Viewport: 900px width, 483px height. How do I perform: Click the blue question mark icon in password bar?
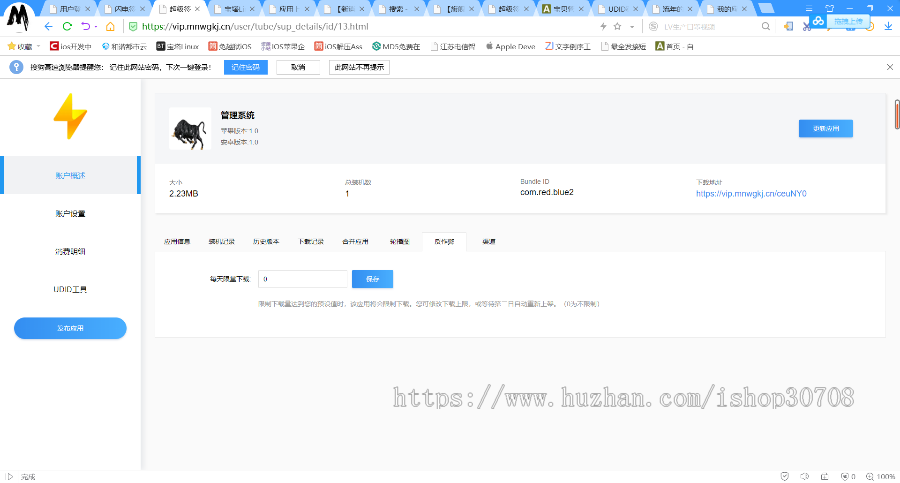pyautogui.click(x=16, y=67)
